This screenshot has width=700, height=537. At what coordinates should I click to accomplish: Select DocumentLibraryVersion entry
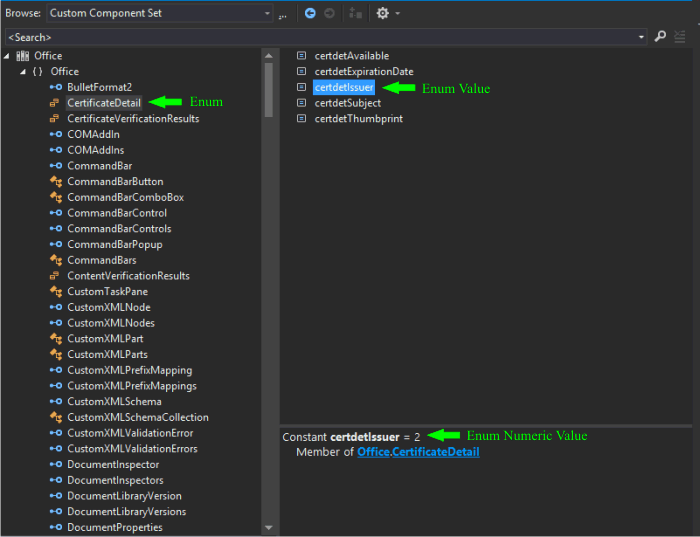(125, 496)
